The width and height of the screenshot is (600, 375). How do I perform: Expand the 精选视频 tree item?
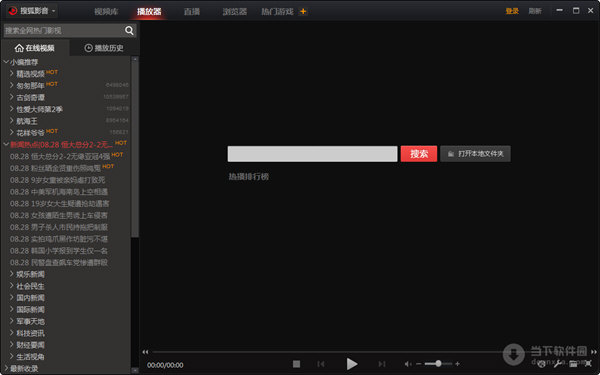[x=12, y=73]
